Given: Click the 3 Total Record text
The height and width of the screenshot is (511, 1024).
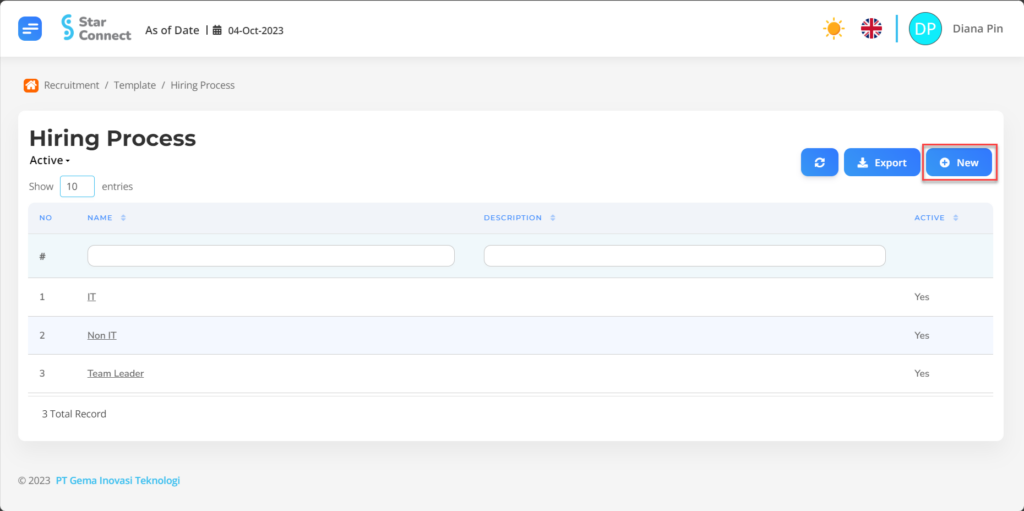Looking at the screenshot, I should point(74,414).
